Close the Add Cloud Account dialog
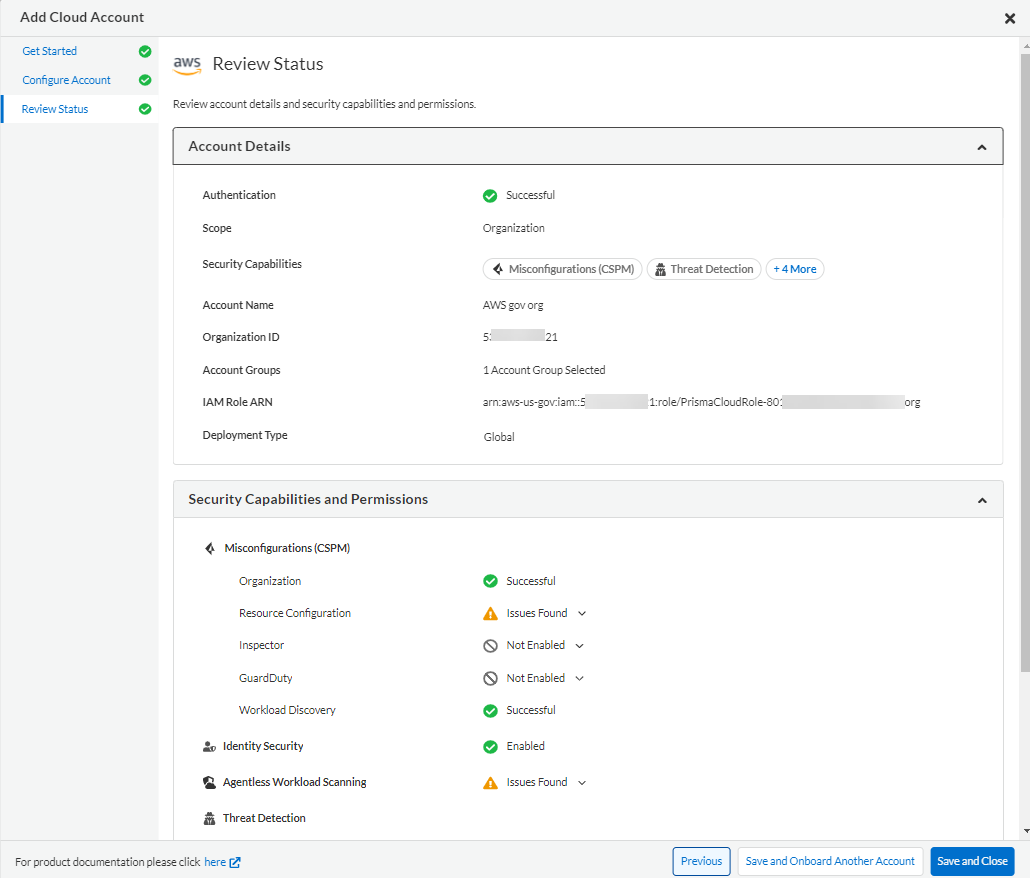Viewport: 1030px width, 878px height. click(1010, 18)
